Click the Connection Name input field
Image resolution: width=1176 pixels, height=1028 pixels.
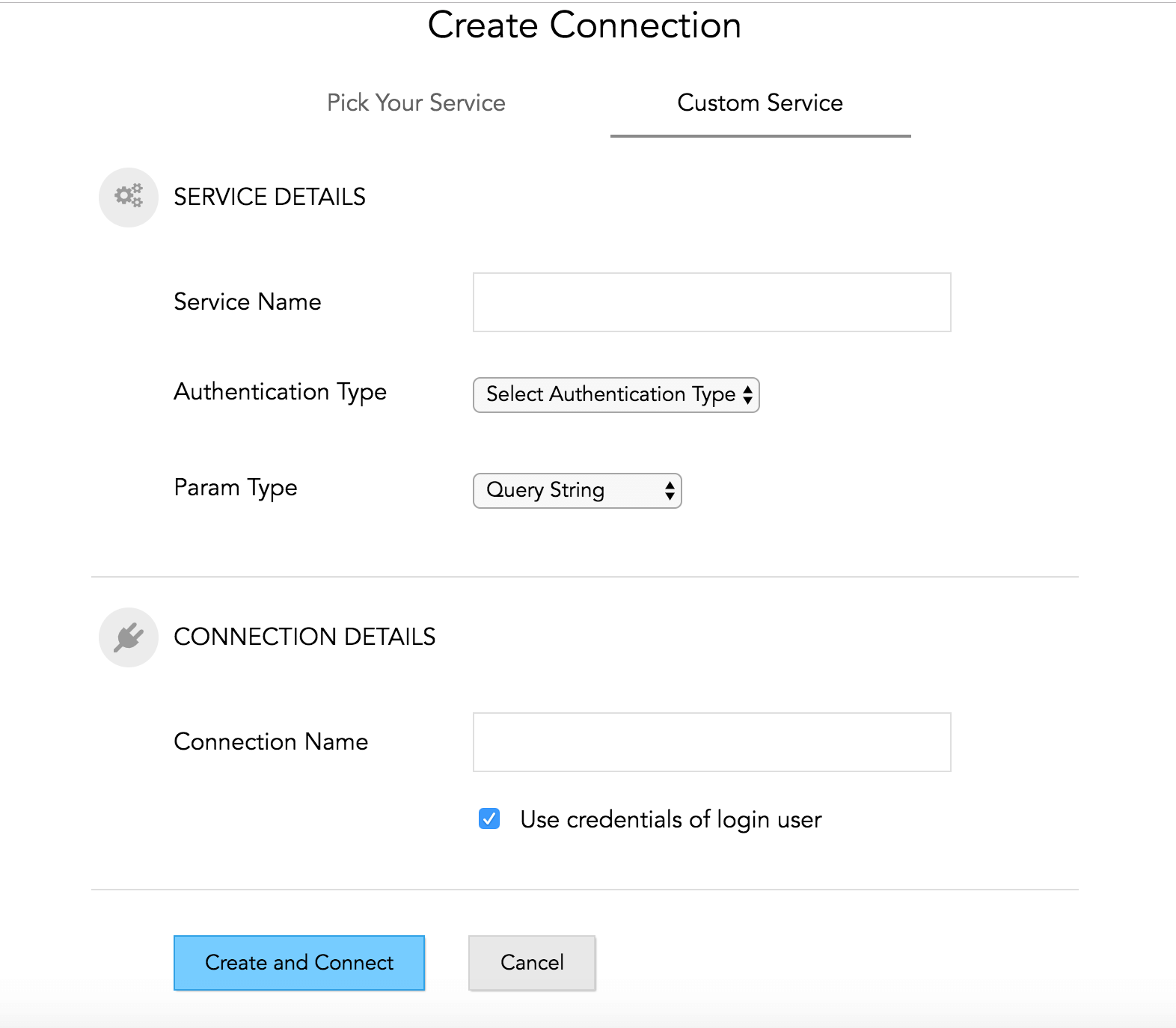(711, 741)
